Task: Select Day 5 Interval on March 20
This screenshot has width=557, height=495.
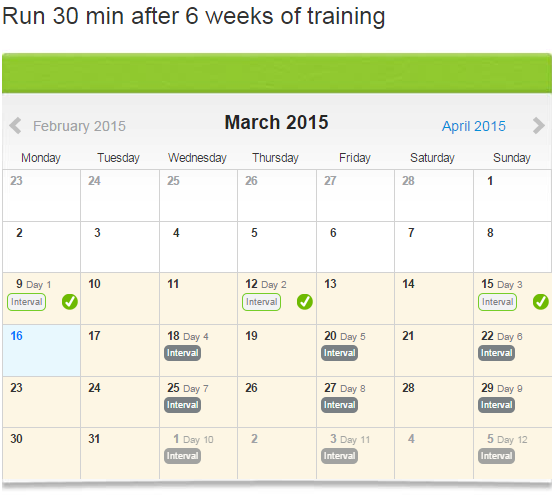Action: tap(340, 353)
